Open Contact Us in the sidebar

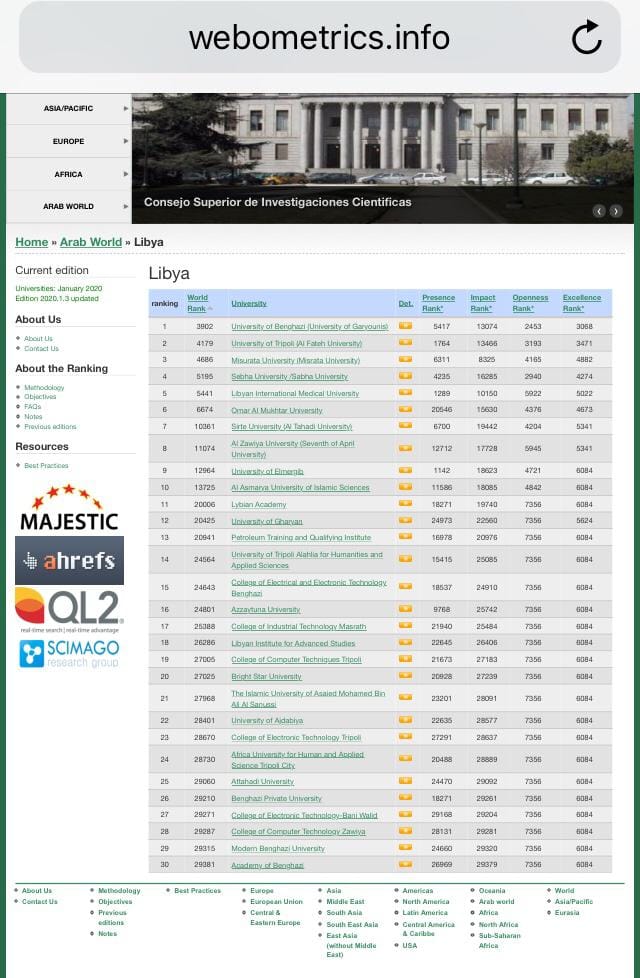(41, 349)
